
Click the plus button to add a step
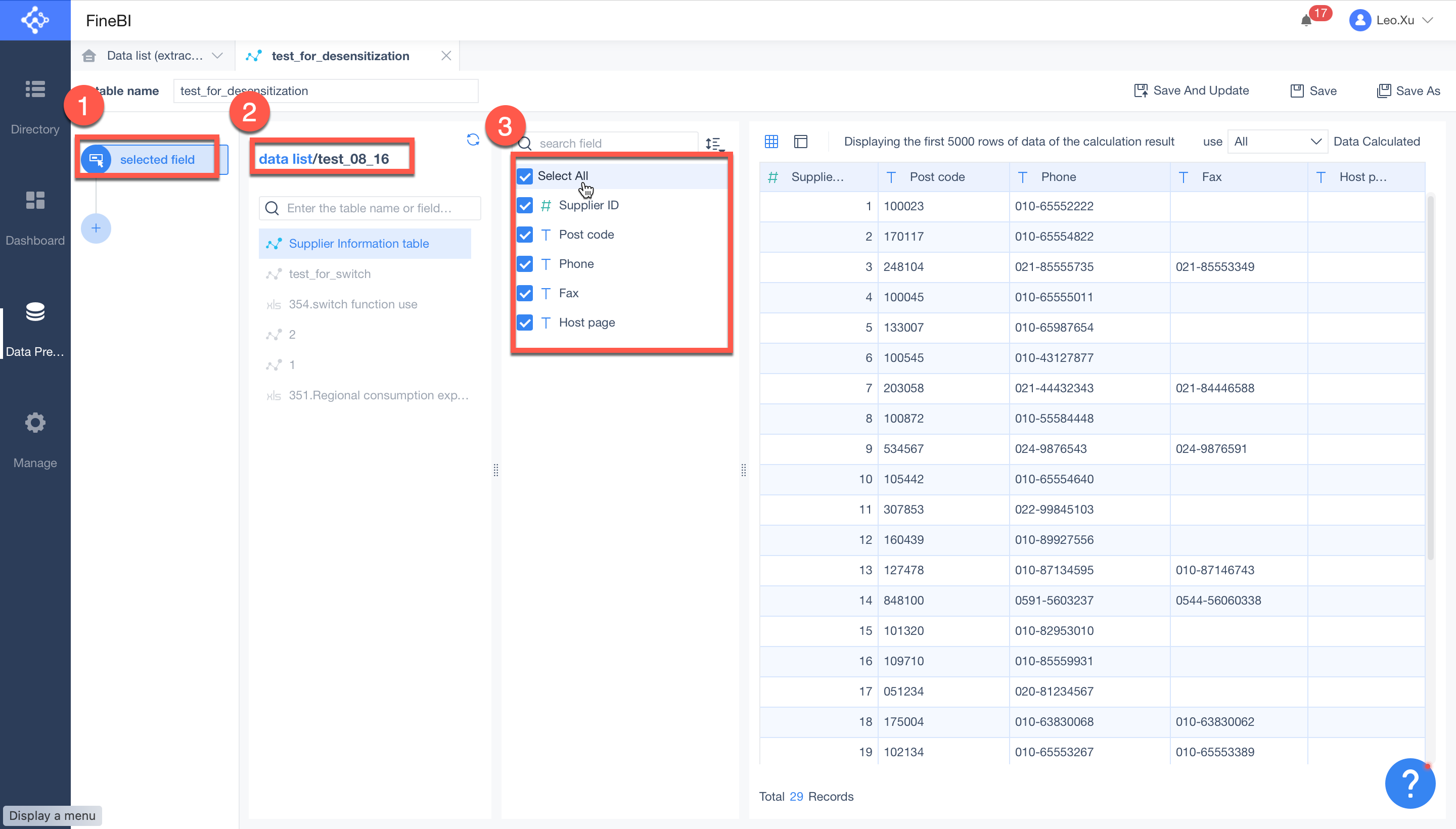click(x=96, y=228)
